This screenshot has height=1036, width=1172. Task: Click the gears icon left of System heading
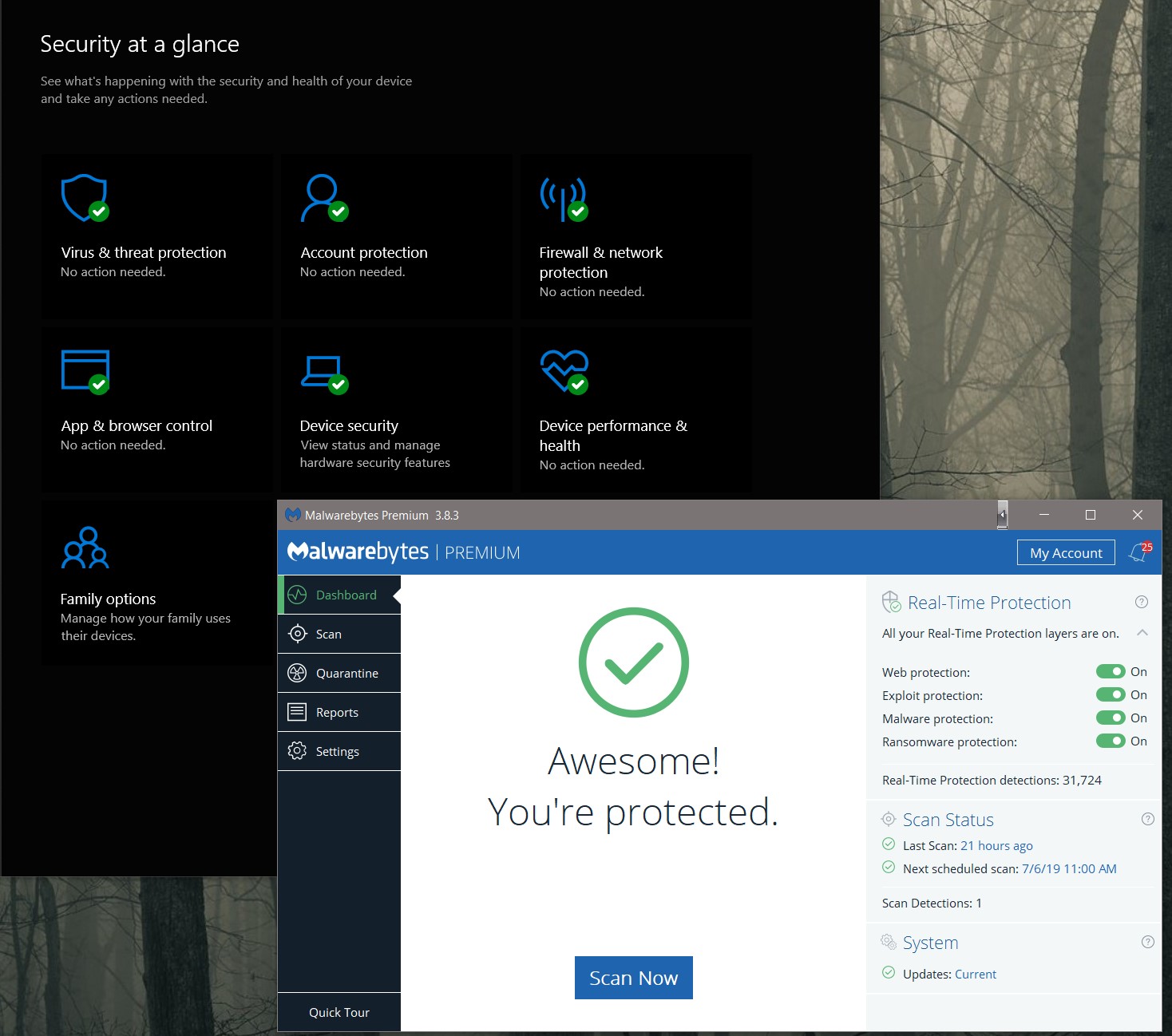point(889,942)
